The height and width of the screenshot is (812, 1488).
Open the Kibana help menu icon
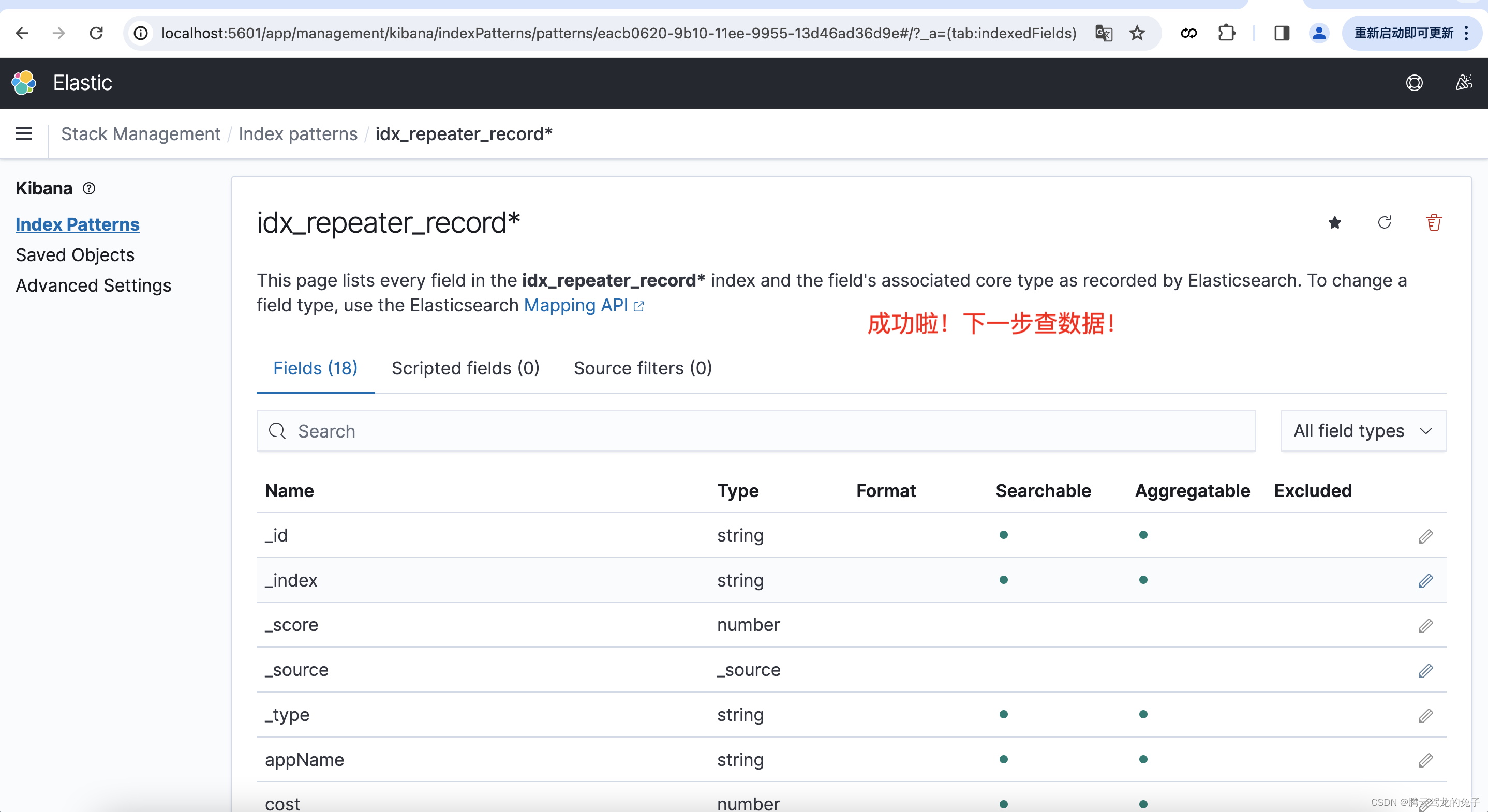point(1414,83)
